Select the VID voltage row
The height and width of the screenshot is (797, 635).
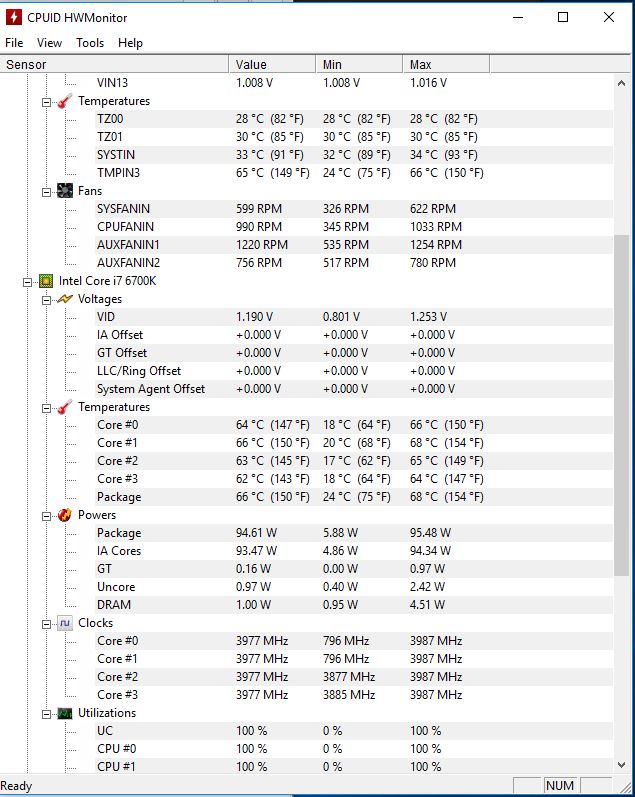(354, 317)
